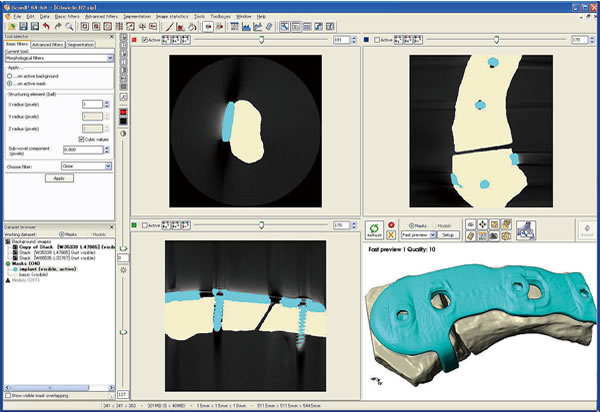Click the top-right view slice slider handle
600x412 pixels.
click(496, 40)
